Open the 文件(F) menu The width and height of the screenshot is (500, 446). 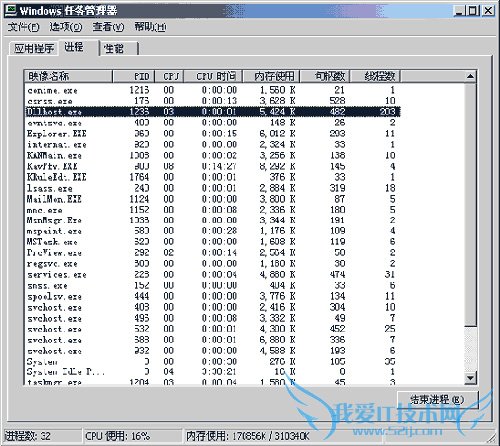23,27
